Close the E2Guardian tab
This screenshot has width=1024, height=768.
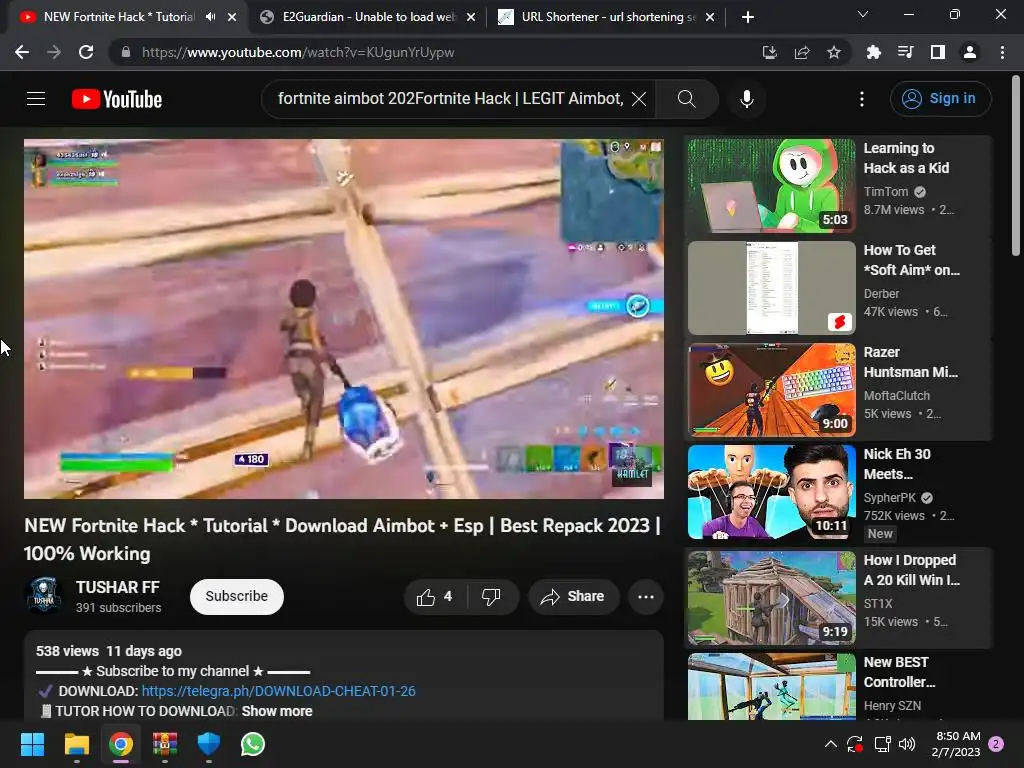pyautogui.click(x=471, y=17)
